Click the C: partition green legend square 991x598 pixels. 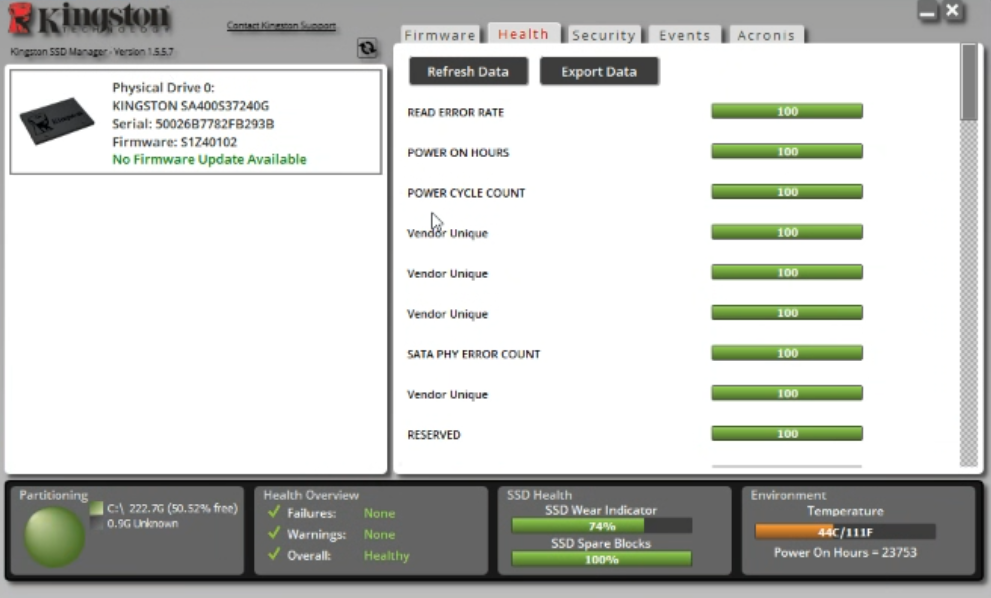tap(96, 508)
